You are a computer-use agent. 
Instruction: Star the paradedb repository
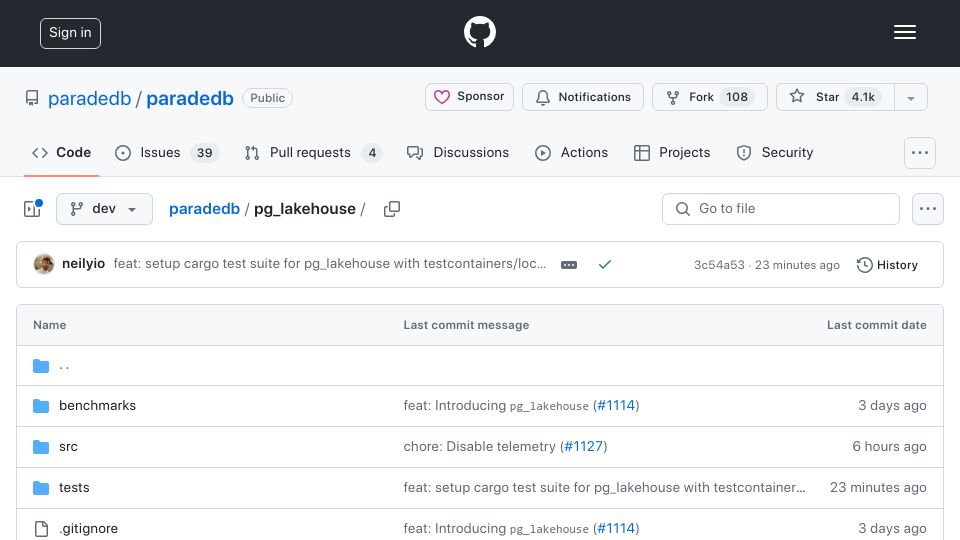pyautogui.click(x=835, y=97)
